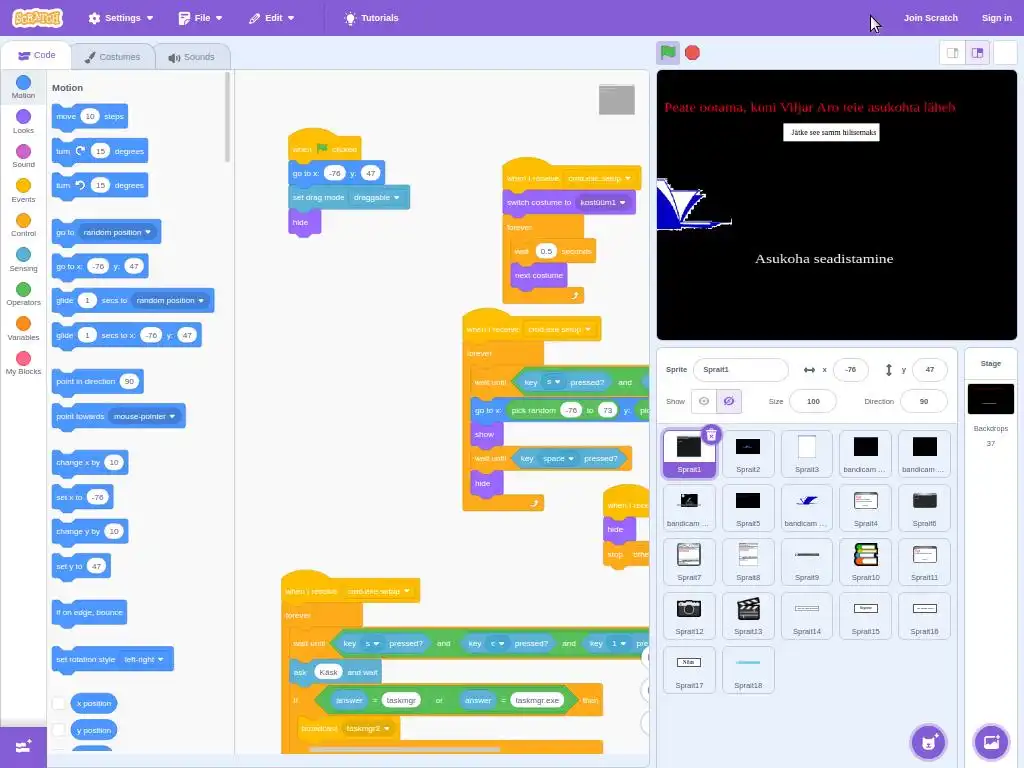The height and width of the screenshot is (768, 1024).
Task: Open the Choose a Sprite button
Action: pos(928,742)
